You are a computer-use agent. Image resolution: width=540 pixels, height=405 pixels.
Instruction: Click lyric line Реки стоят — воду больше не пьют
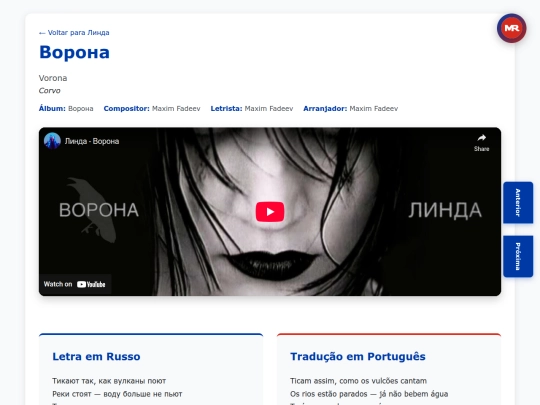(x=117, y=394)
